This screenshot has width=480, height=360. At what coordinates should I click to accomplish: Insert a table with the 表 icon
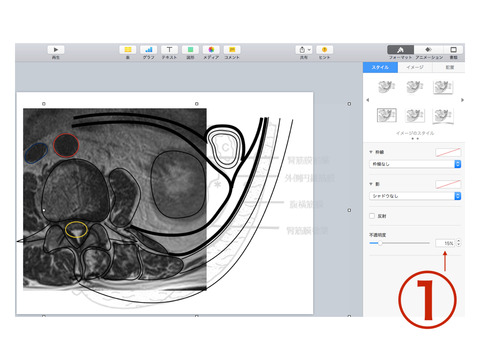click(x=128, y=50)
